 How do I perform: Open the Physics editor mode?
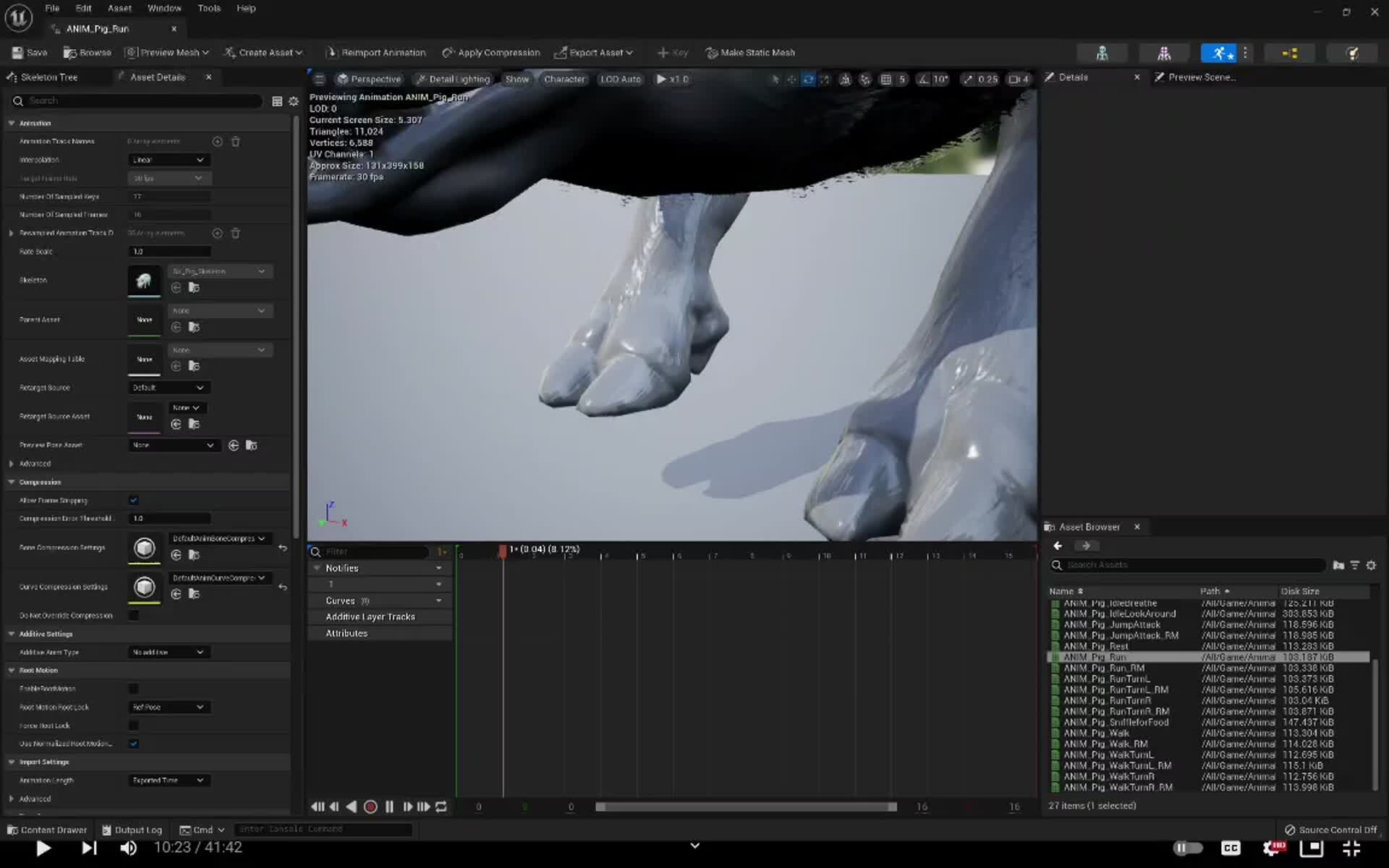pos(1351,52)
